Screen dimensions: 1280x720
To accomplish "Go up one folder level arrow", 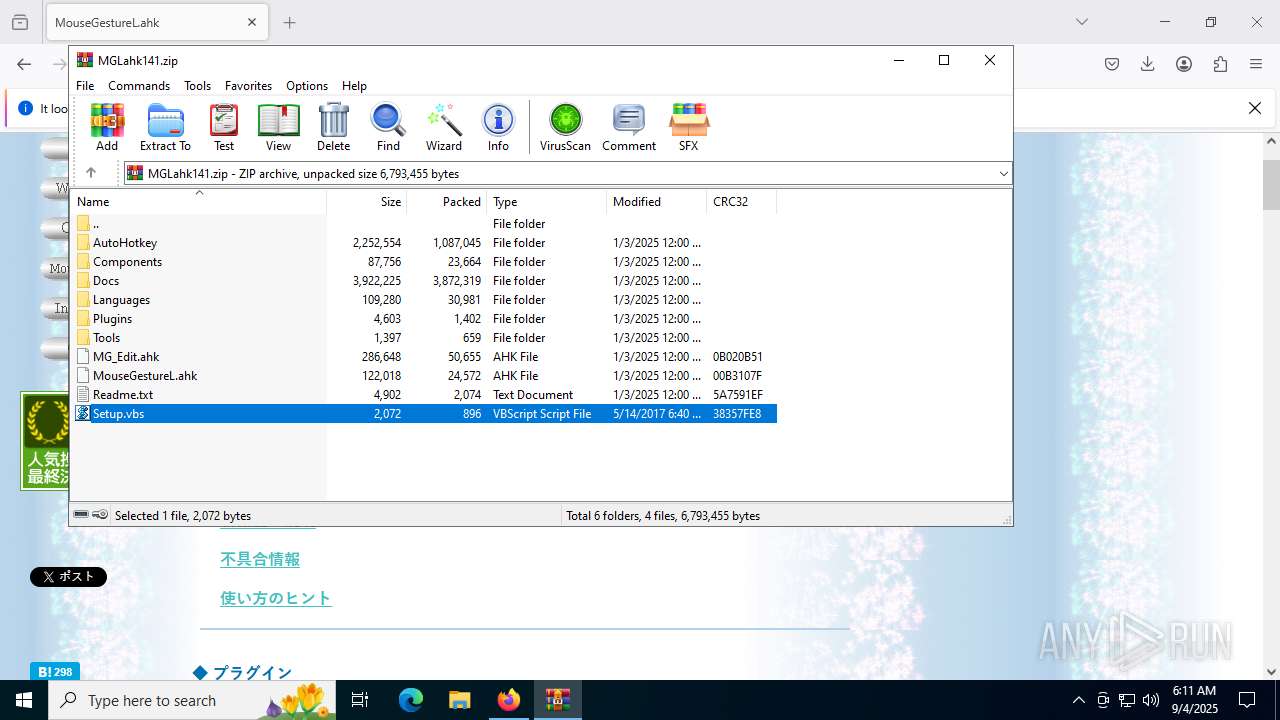I will [x=91, y=173].
